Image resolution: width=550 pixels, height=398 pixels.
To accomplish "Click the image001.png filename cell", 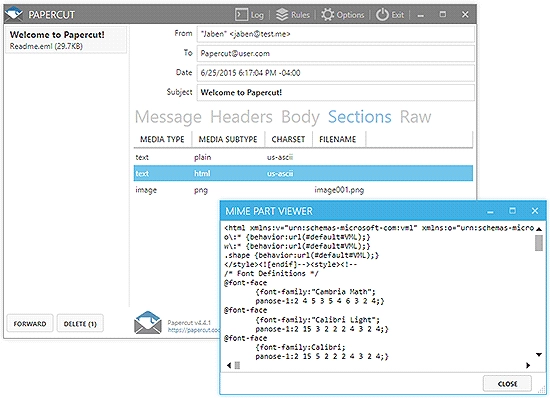I will pyautogui.click(x=339, y=190).
